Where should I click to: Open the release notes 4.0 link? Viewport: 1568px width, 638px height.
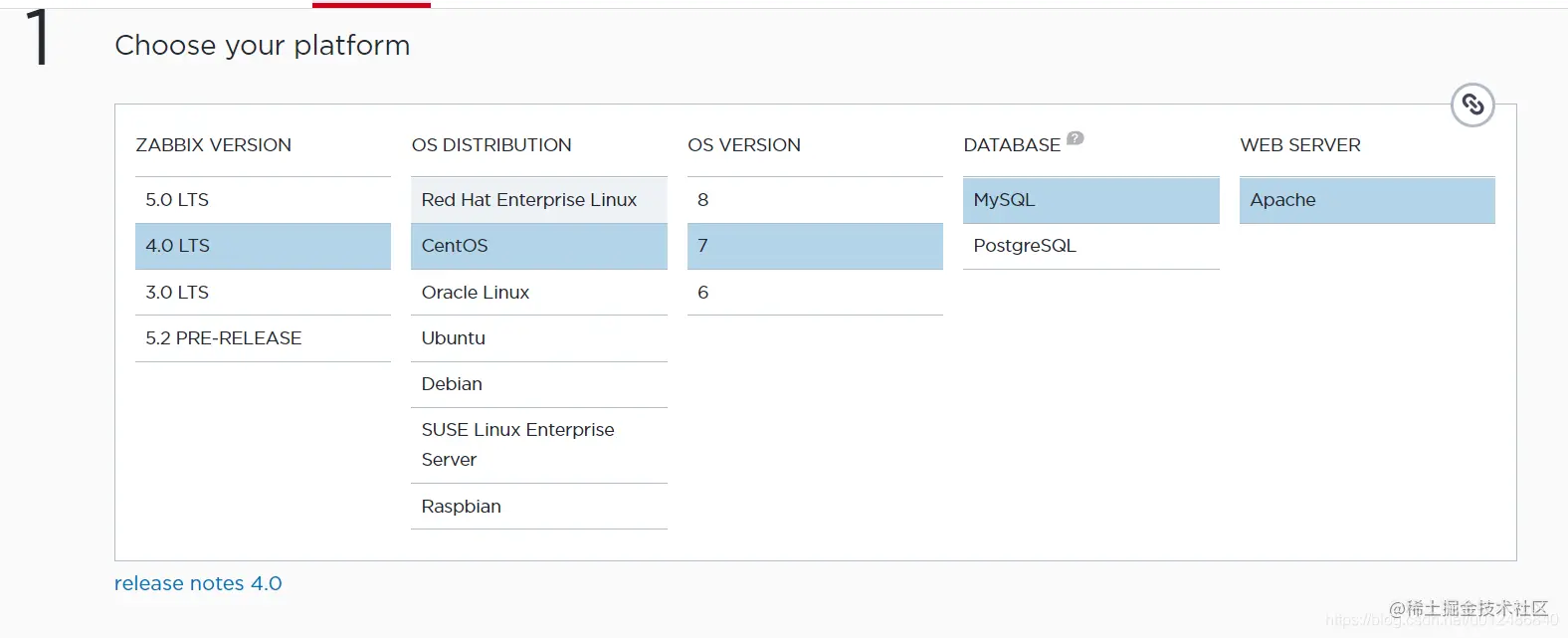click(x=198, y=583)
